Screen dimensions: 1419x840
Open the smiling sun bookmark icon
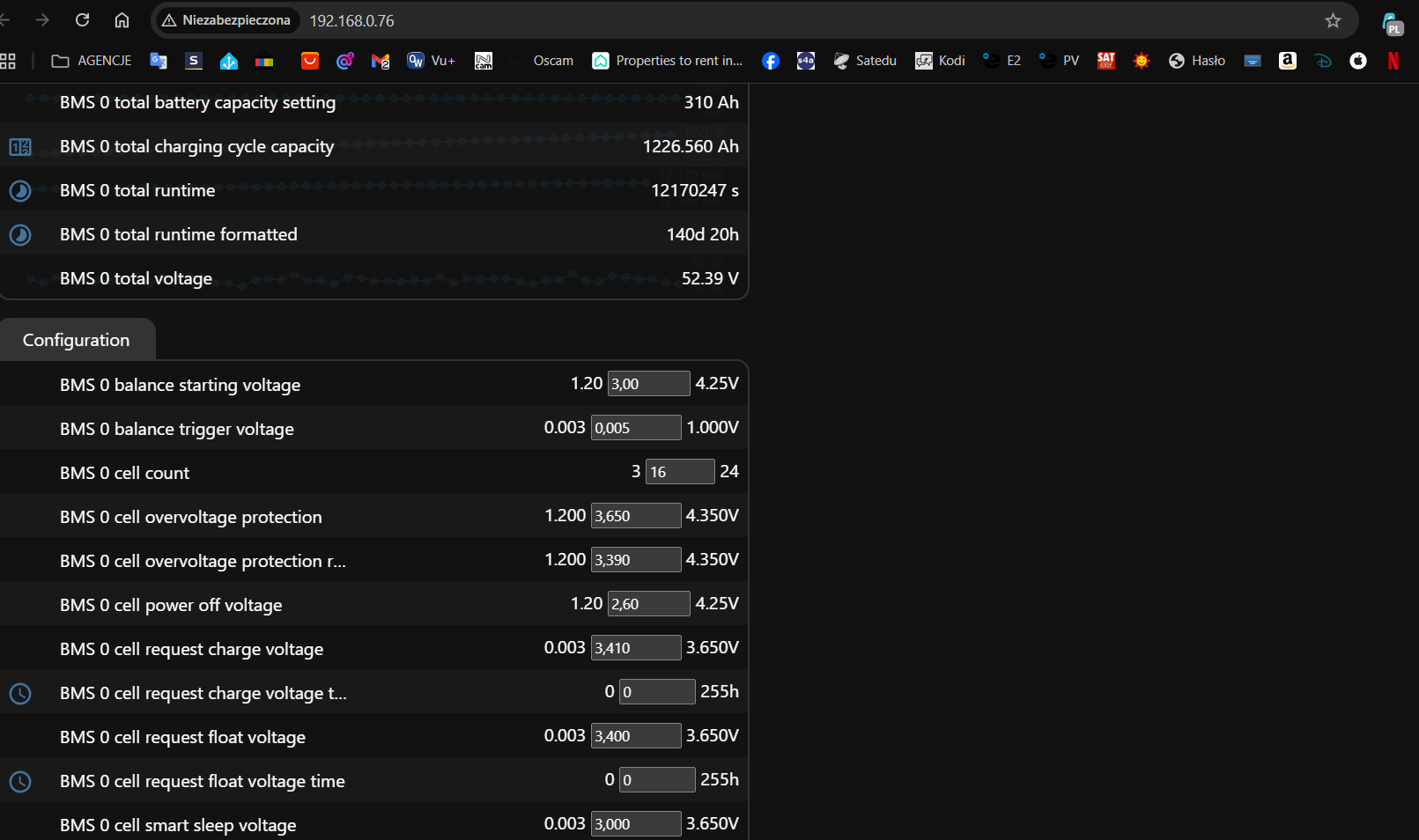pos(1142,61)
